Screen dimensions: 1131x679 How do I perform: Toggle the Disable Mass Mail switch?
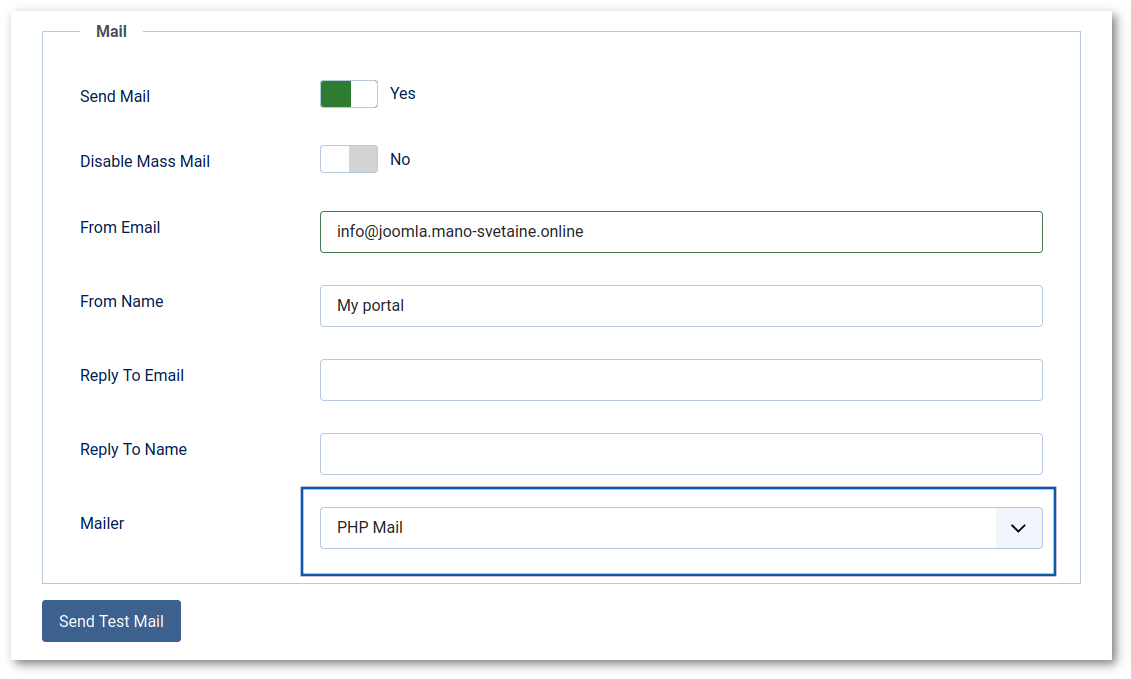coord(349,159)
